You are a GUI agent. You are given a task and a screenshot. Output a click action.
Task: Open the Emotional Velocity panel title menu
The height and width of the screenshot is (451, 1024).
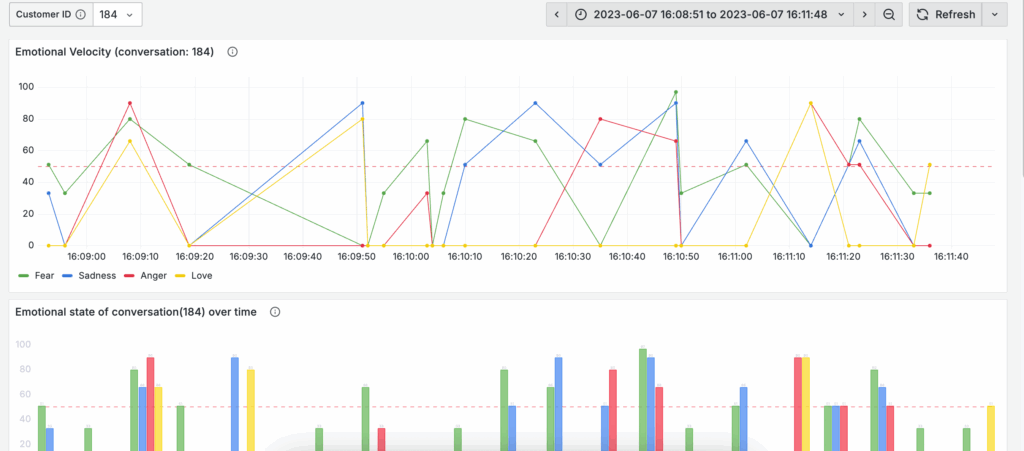(x=114, y=52)
